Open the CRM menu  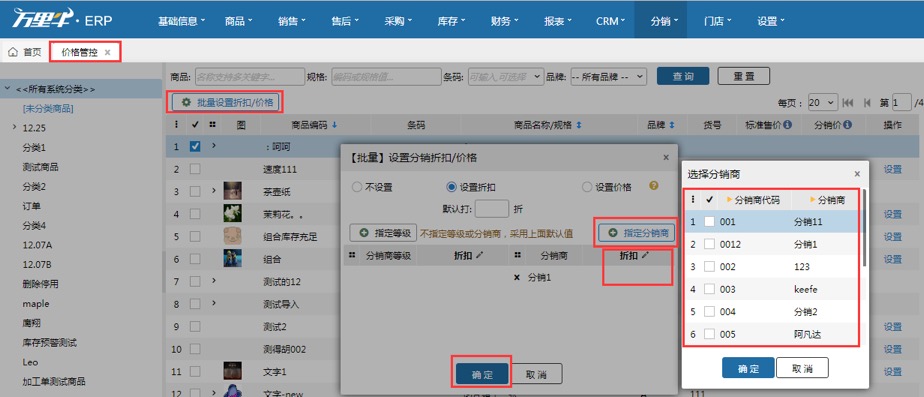pos(610,21)
